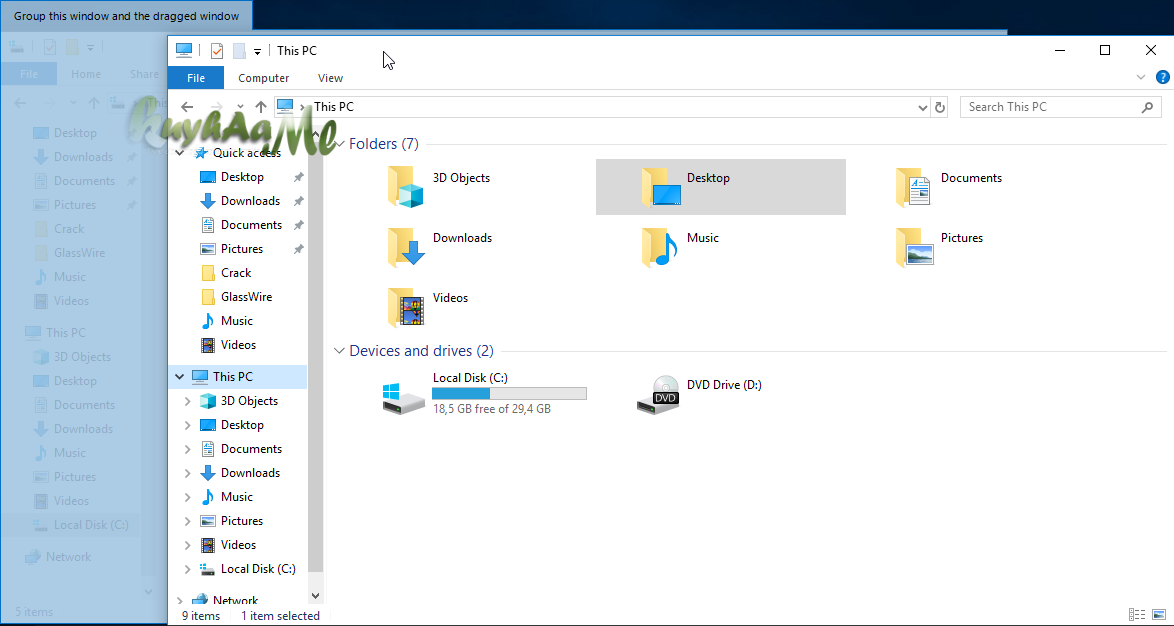This screenshot has width=1174, height=626.
Task: Click '1 item selected' status text
Action: click(x=280, y=616)
